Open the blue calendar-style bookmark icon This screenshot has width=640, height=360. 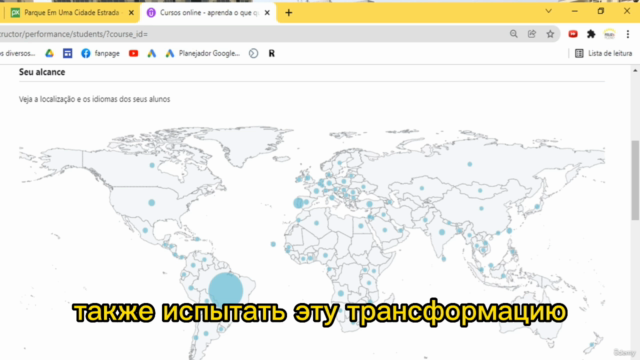(67, 53)
